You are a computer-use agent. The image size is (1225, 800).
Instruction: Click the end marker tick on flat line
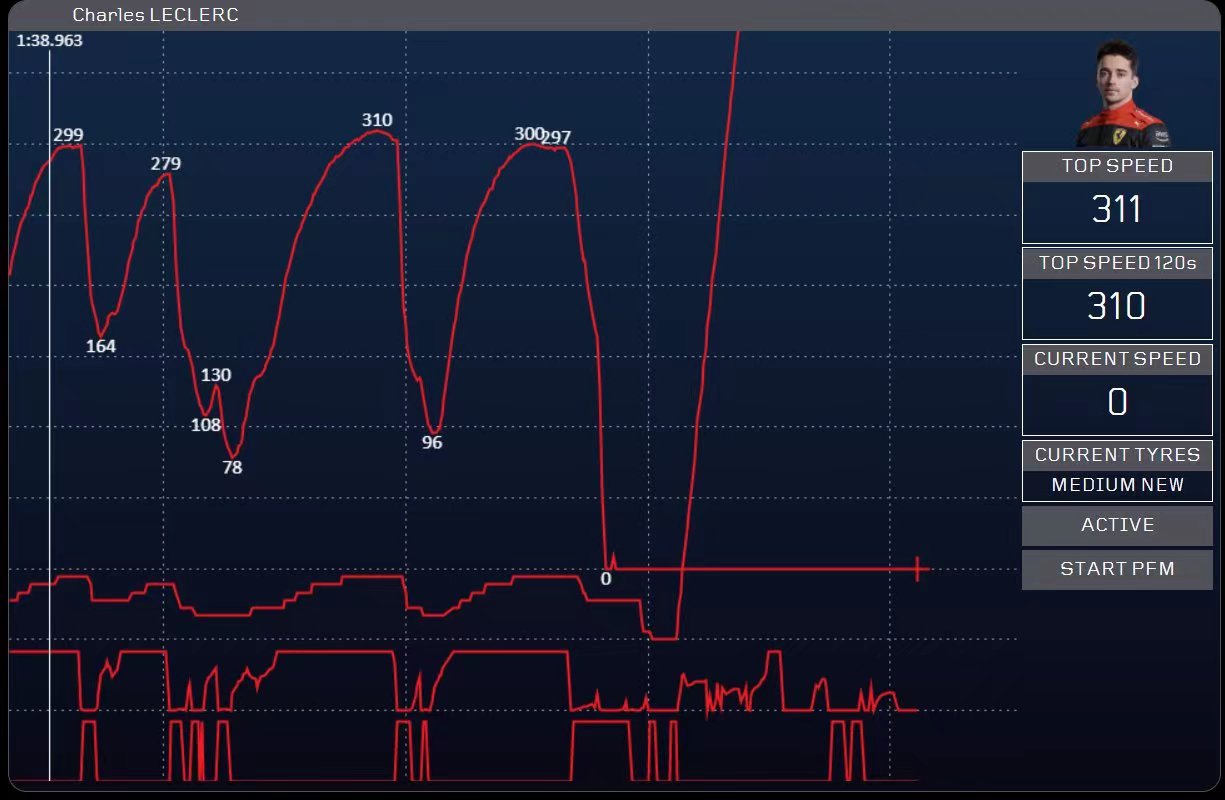click(x=917, y=569)
